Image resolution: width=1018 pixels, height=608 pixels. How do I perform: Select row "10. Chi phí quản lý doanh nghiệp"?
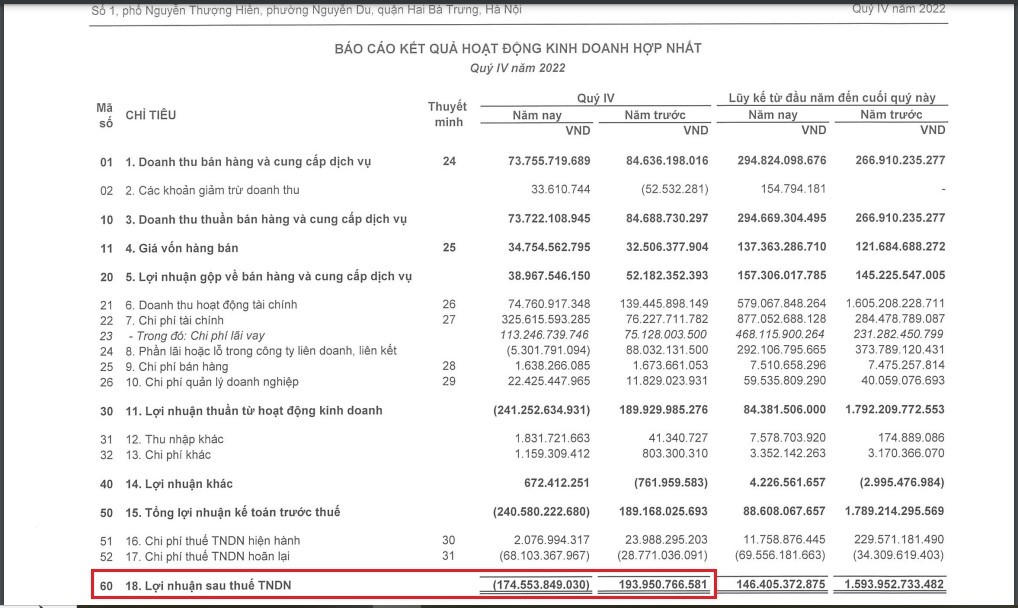coord(213,382)
